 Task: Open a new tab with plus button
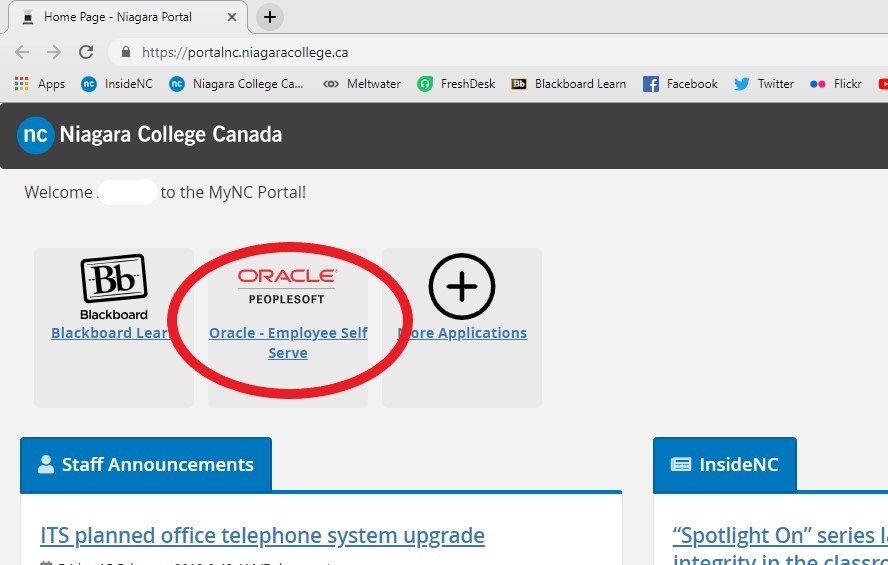tap(270, 17)
